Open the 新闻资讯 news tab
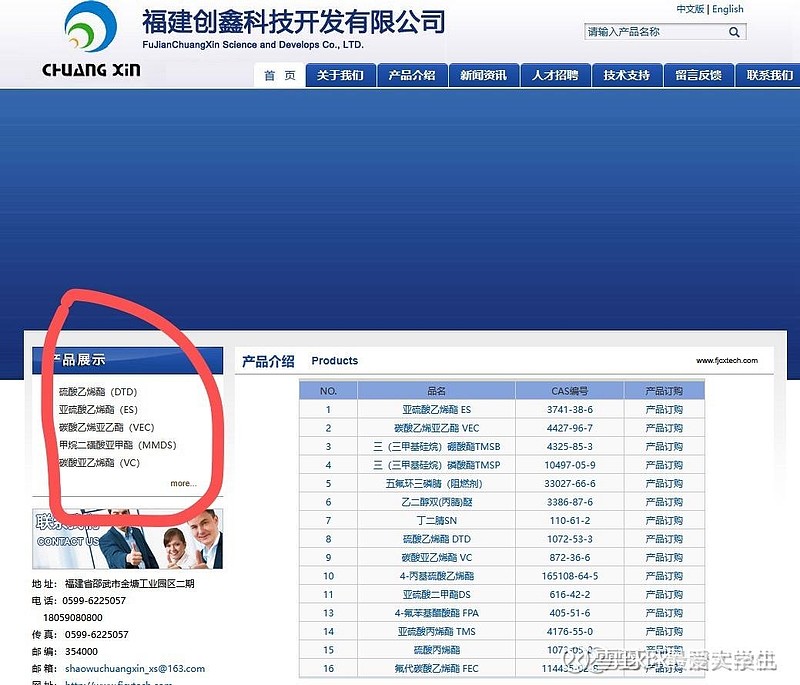Image resolution: width=800 pixels, height=685 pixels. [483, 75]
